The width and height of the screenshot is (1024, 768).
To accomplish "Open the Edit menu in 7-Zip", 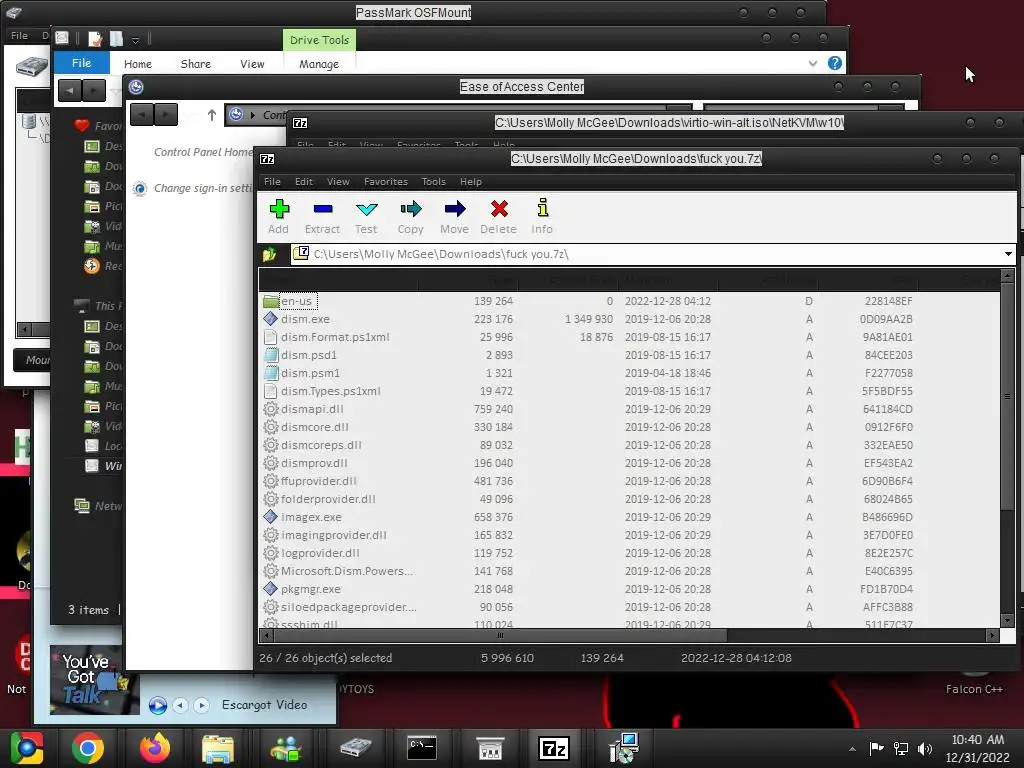I will click(x=304, y=182).
